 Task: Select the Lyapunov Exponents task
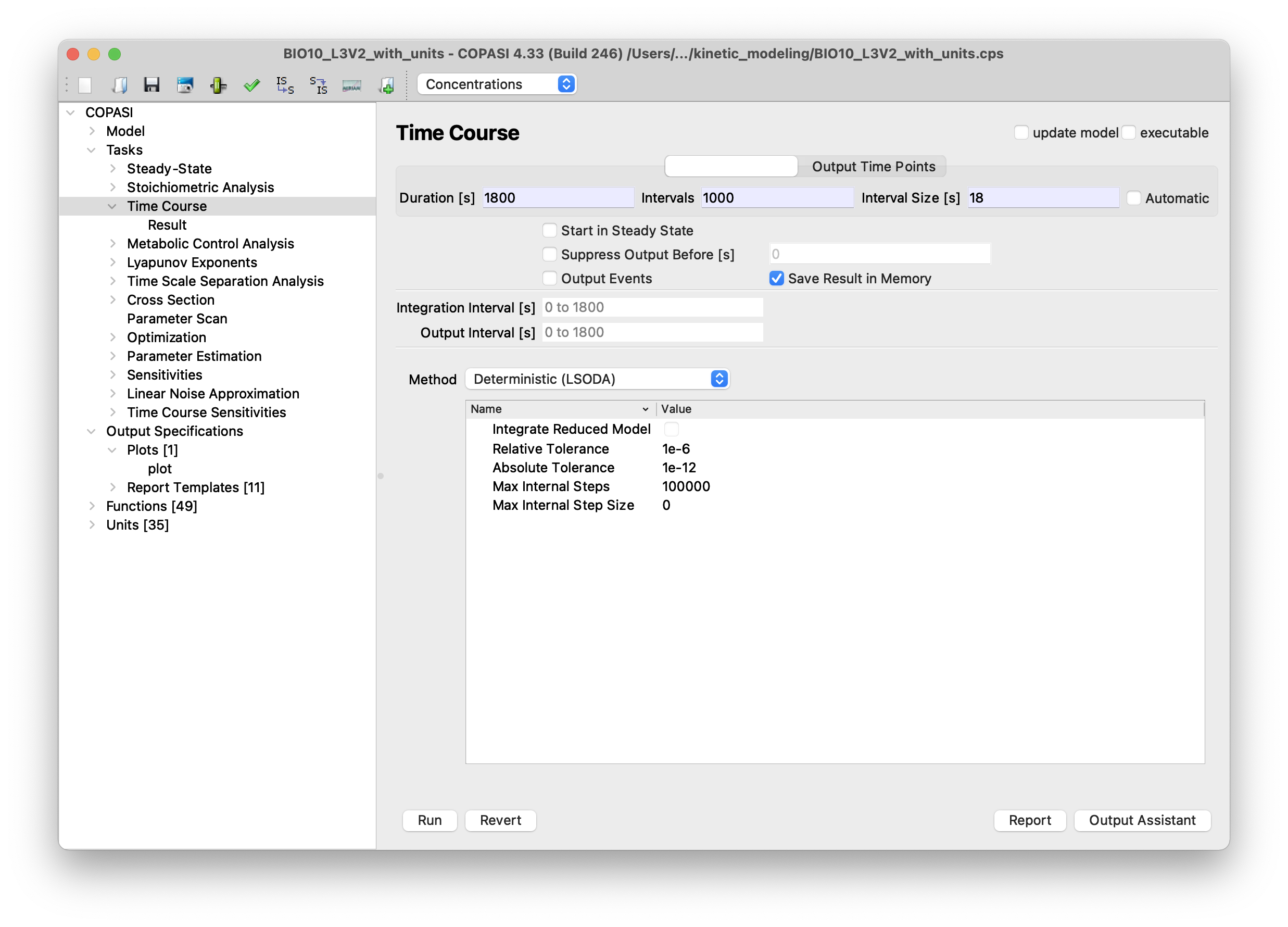click(192, 262)
